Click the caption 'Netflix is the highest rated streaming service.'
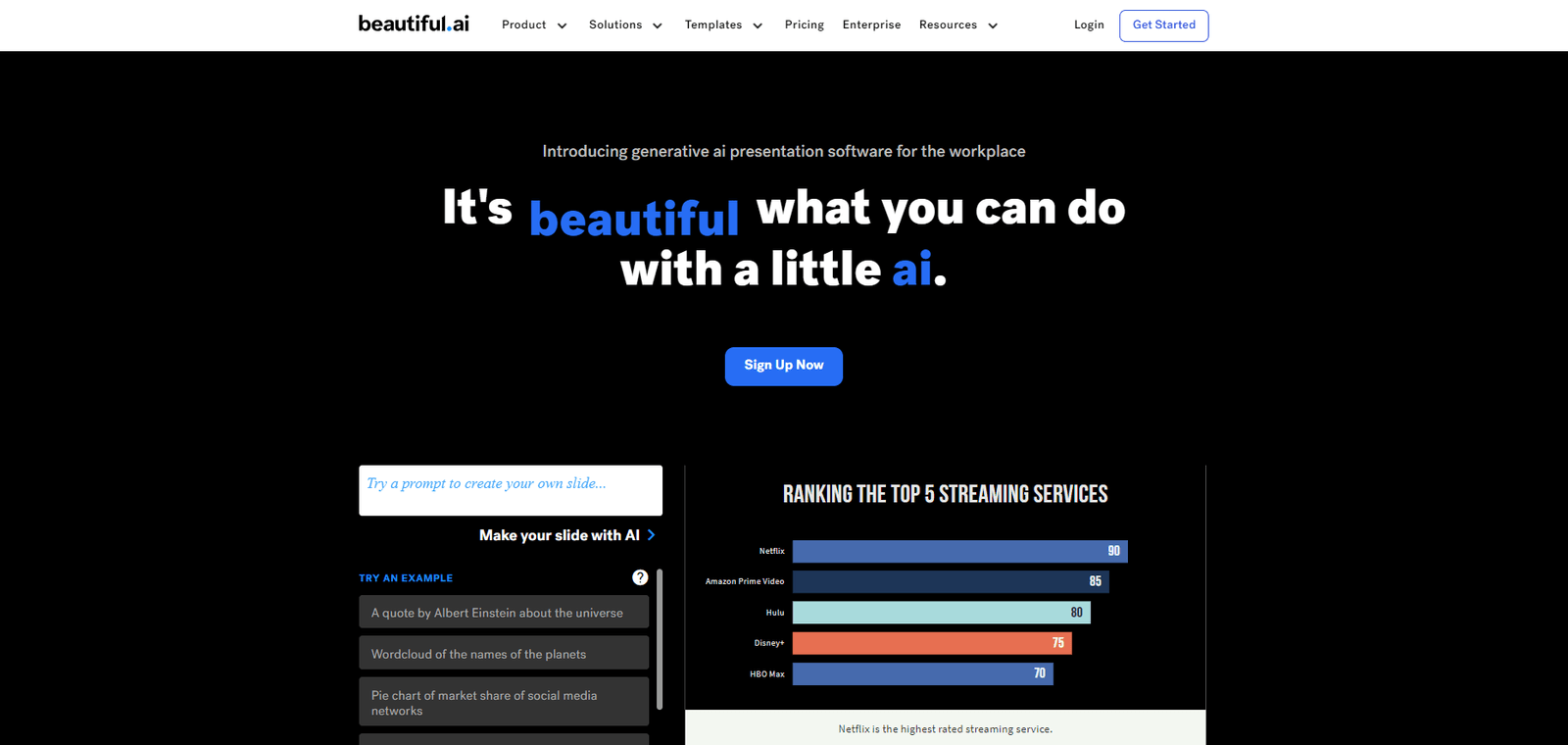1568x745 pixels. (x=946, y=729)
